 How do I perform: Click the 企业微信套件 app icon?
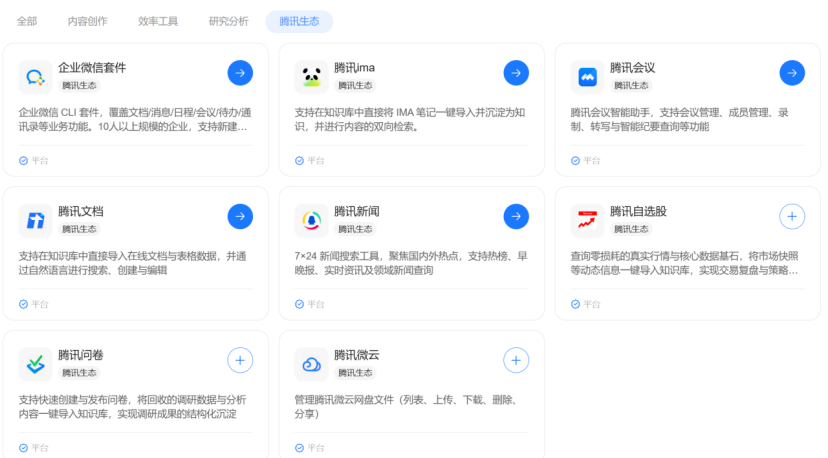(x=35, y=77)
